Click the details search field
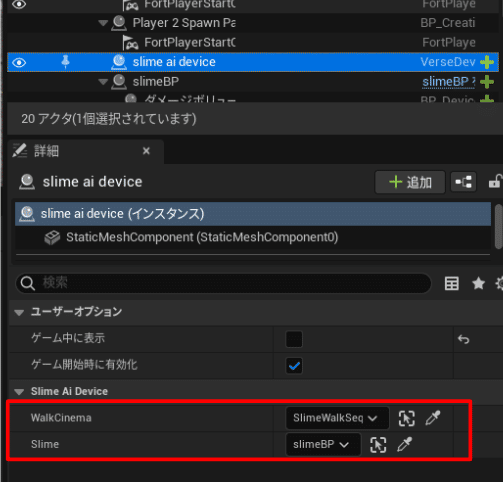This screenshot has height=482, width=503. (x=223, y=283)
